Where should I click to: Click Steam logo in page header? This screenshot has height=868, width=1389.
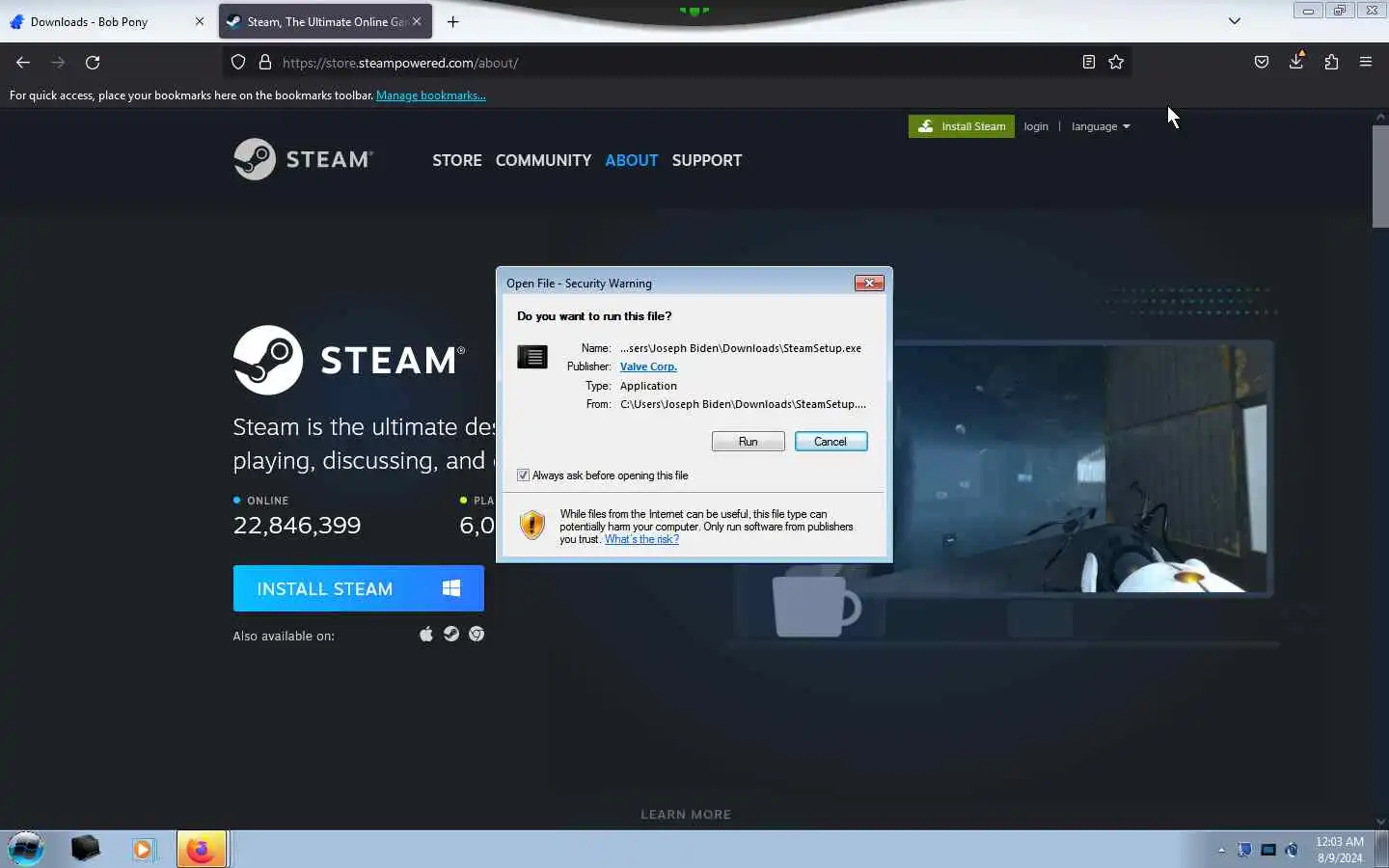[x=303, y=159]
